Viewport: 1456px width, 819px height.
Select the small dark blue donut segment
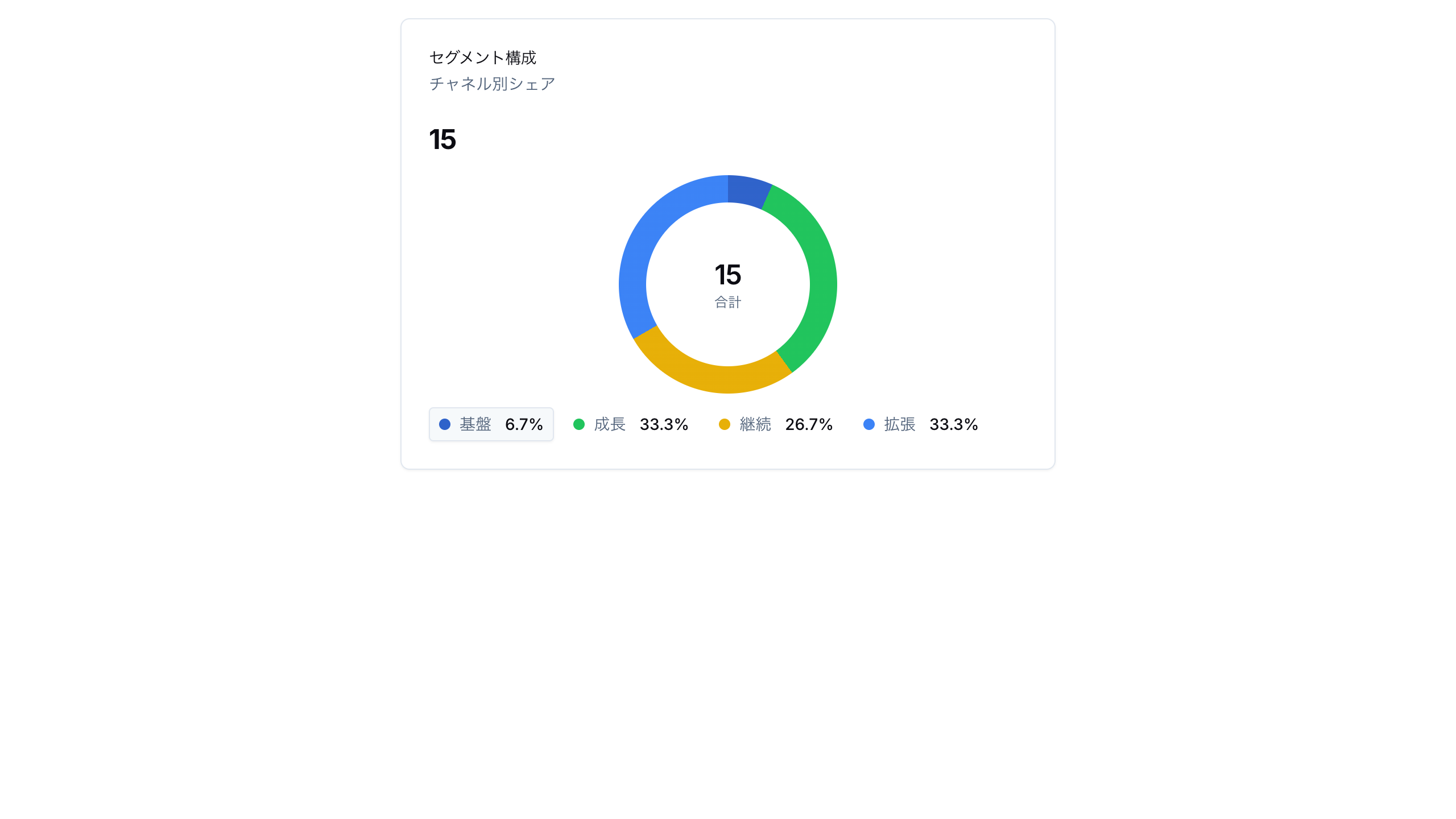pyautogui.click(x=748, y=192)
